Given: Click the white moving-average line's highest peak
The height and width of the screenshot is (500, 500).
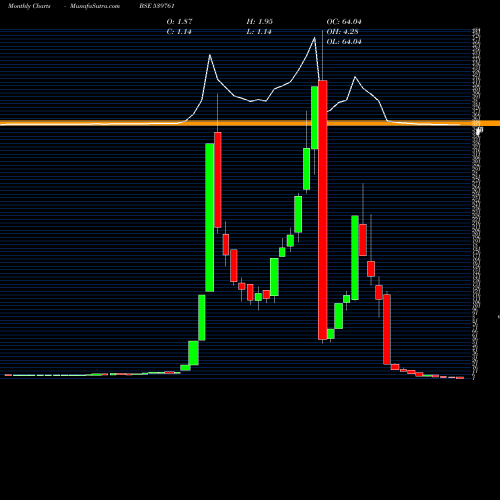Looking at the screenshot, I should [x=314, y=38].
